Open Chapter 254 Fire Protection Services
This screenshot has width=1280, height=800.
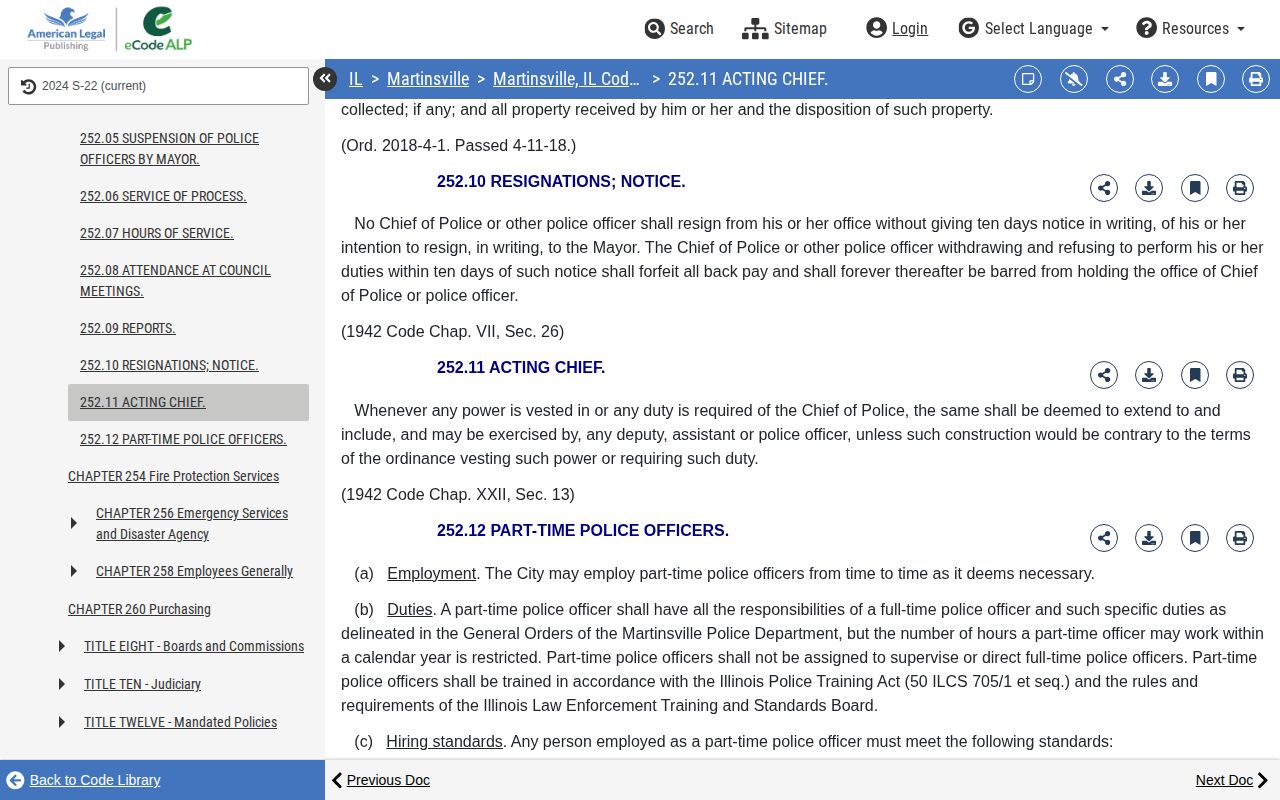(x=173, y=476)
